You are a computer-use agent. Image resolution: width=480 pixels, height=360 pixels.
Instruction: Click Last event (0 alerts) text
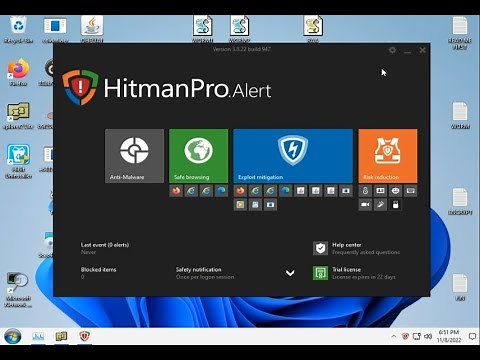[x=105, y=245]
